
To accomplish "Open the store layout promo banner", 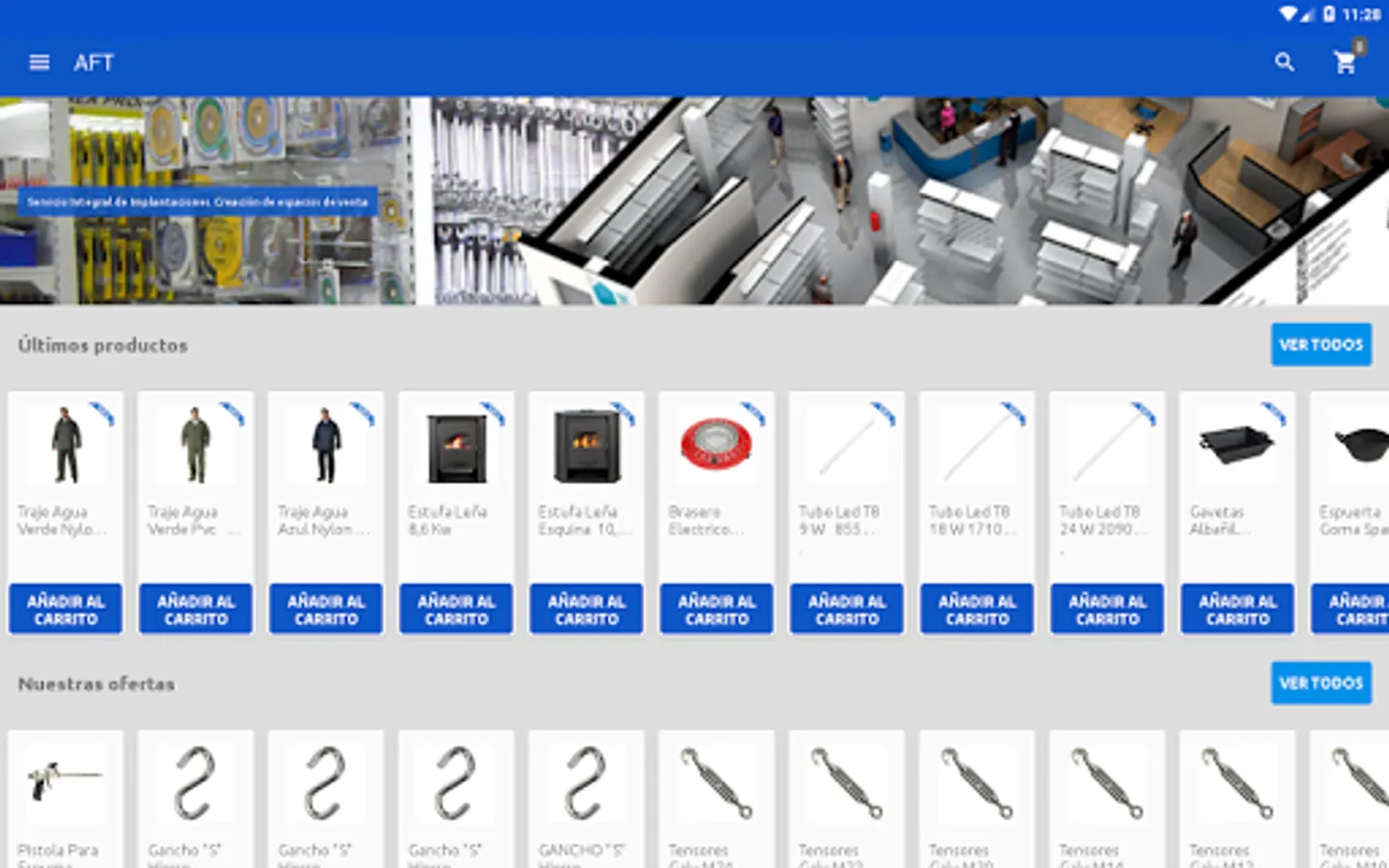I will tap(694, 201).
